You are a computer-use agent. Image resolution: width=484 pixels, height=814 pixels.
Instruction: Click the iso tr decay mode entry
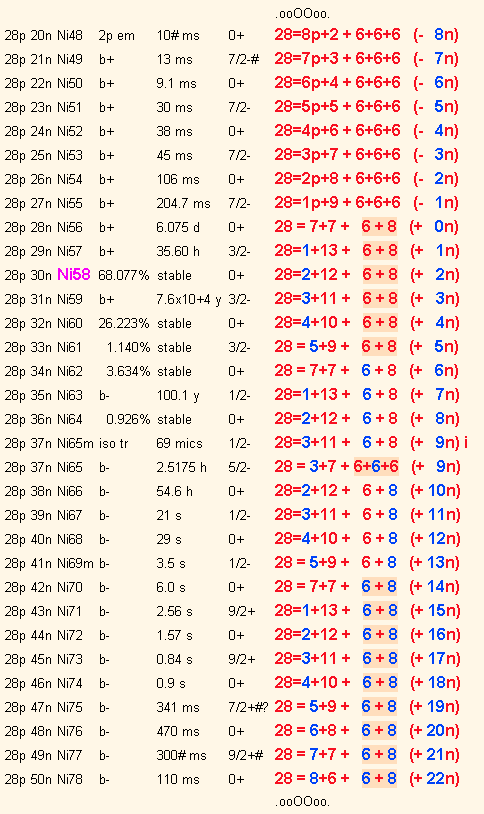click(114, 443)
